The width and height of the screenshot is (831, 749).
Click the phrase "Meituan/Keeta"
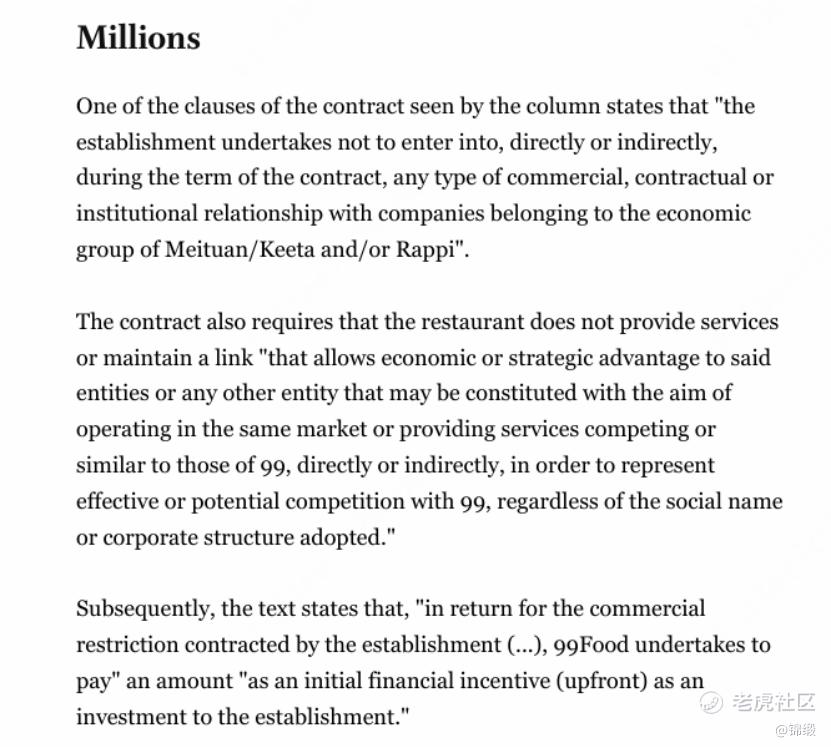(240, 249)
